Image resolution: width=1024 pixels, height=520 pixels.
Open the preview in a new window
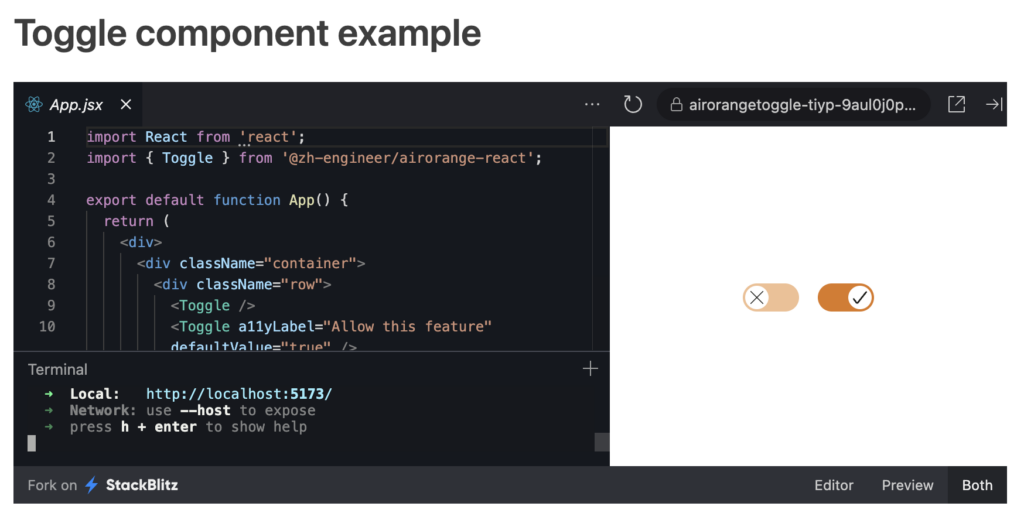click(x=956, y=104)
